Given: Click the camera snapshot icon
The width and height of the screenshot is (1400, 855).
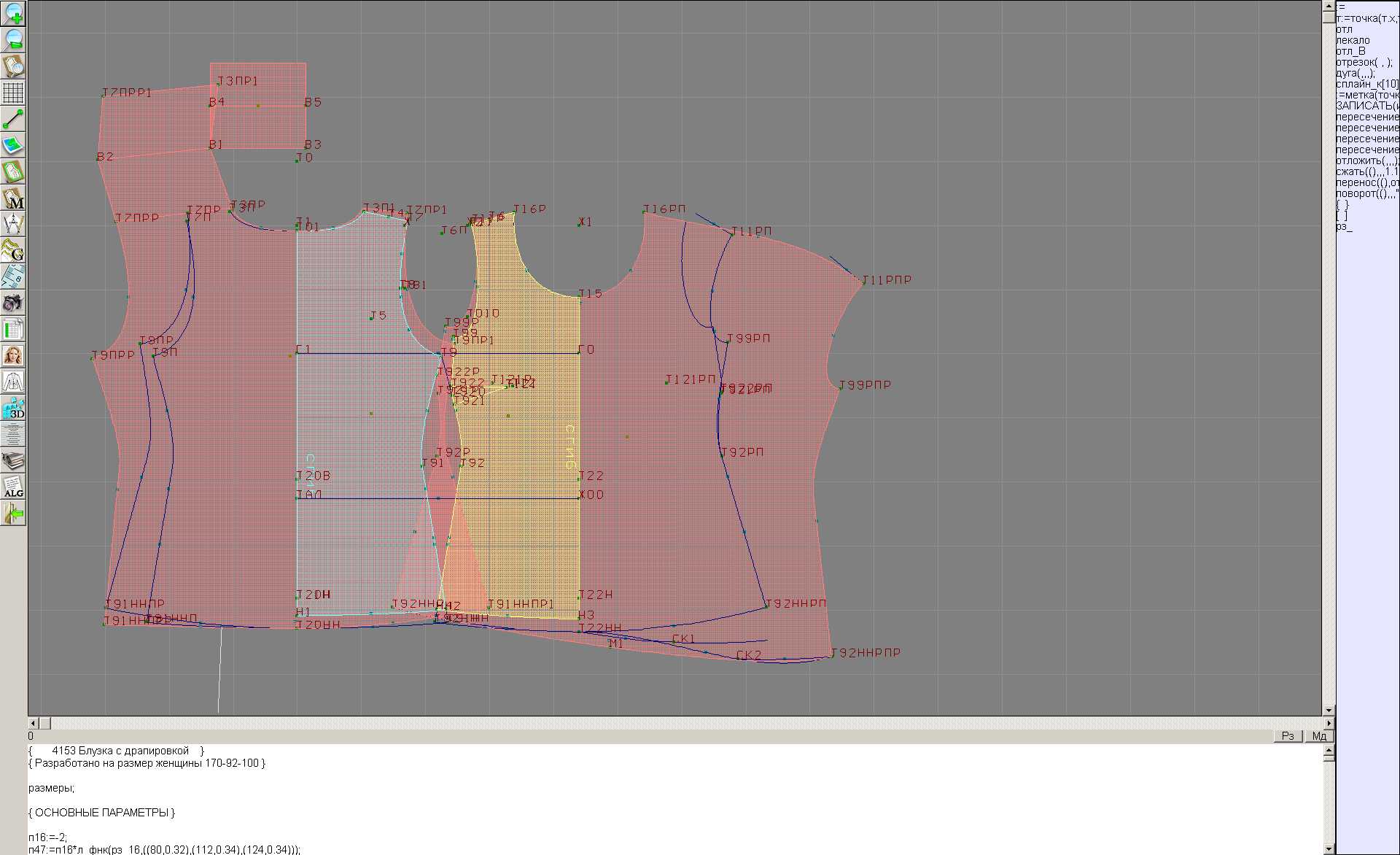Looking at the screenshot, I should [x=13, y=303].
